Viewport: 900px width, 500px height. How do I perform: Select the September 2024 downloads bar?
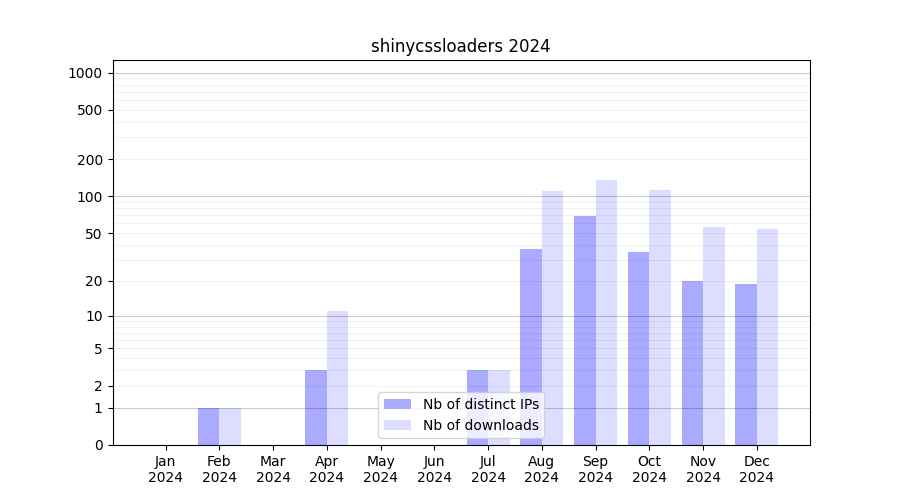(x=606, y=312)
